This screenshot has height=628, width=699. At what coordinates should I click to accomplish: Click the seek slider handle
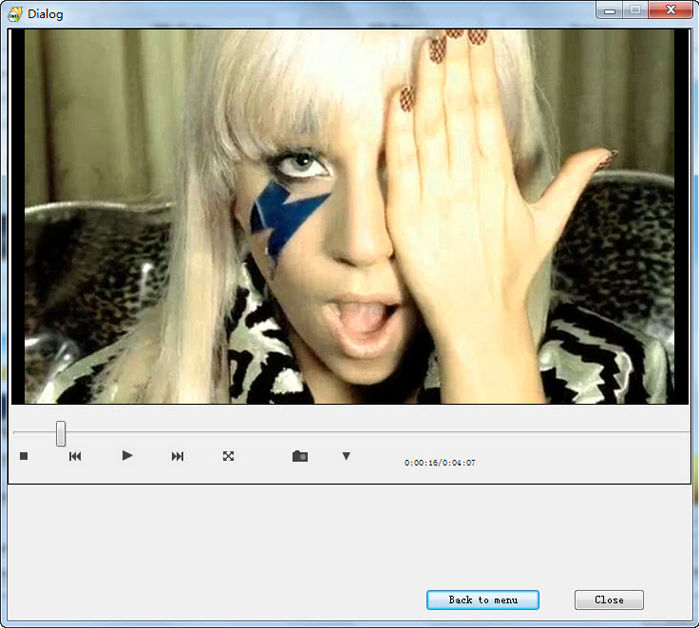(61, 433)
